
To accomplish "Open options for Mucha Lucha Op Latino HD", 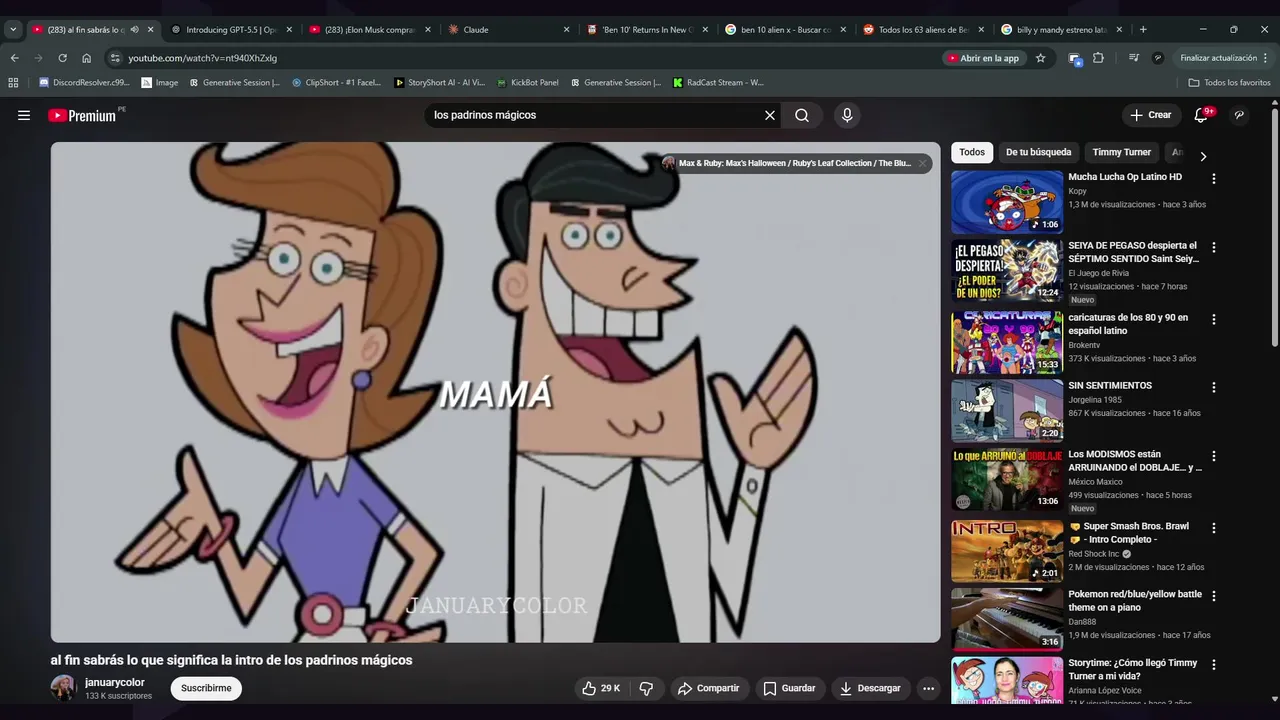I will [1214, 179].
